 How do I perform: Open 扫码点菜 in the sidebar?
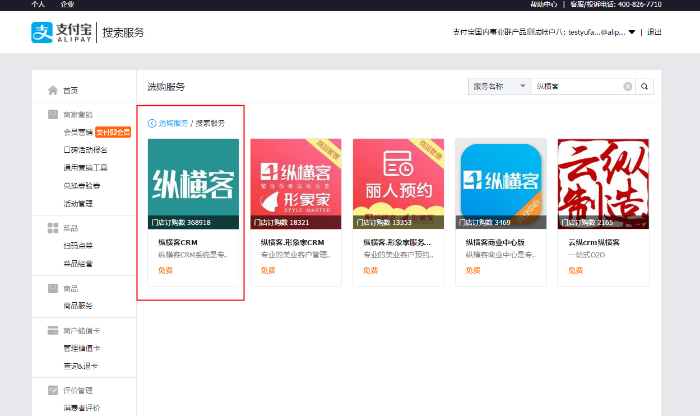(78, 245)
